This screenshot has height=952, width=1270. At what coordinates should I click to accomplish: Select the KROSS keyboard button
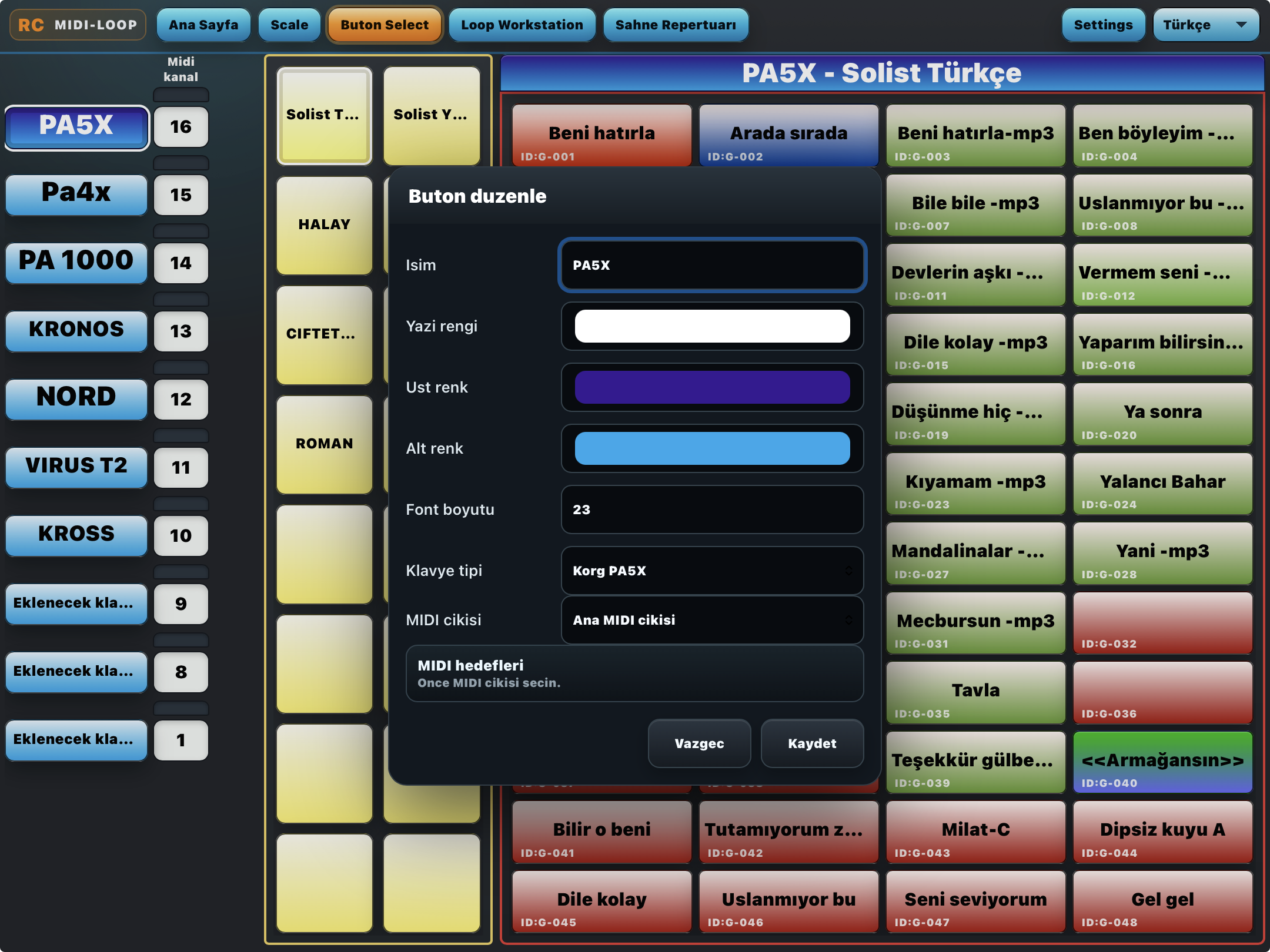click(x=76, y=535)
